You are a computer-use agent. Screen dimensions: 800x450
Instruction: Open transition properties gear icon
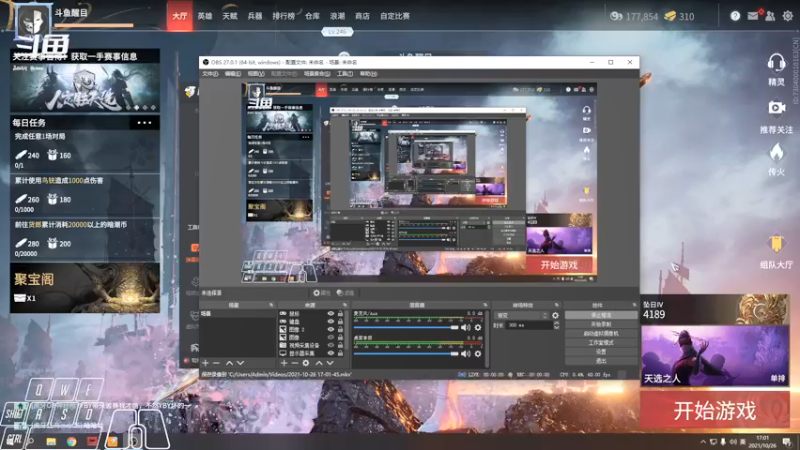(x=555, y=316)
